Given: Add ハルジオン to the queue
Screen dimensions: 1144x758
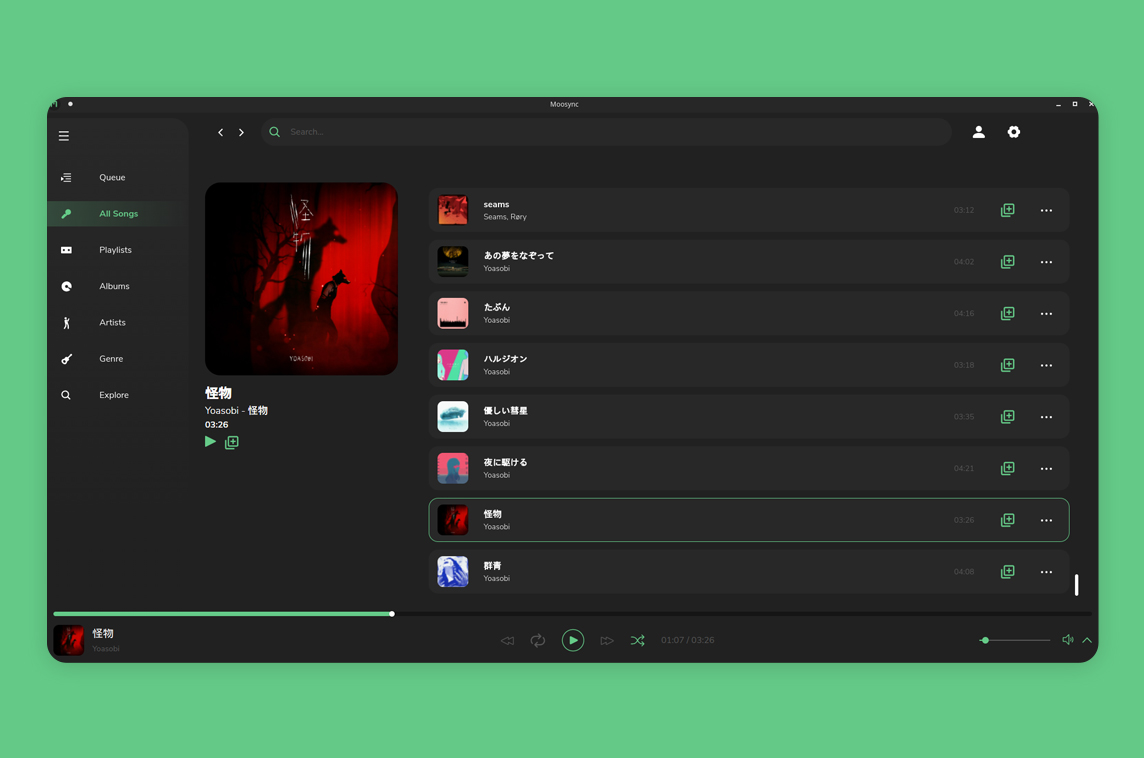Looking at the screenshot, I should pyautogui.click(x=1008, y=365).
